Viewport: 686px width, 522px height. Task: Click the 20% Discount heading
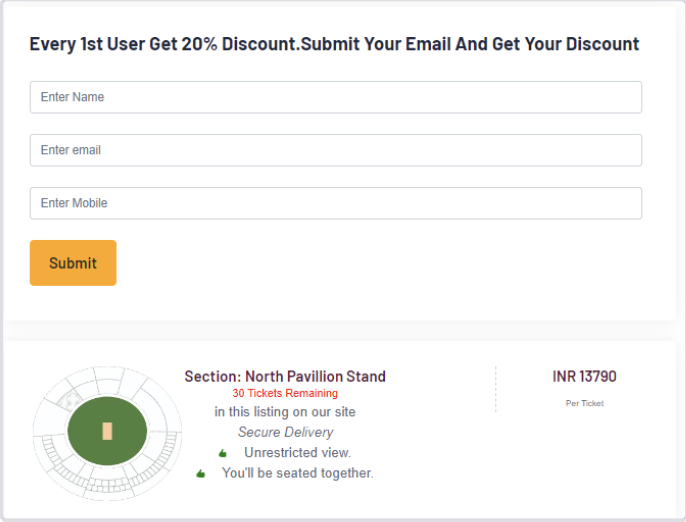point(334,44)
